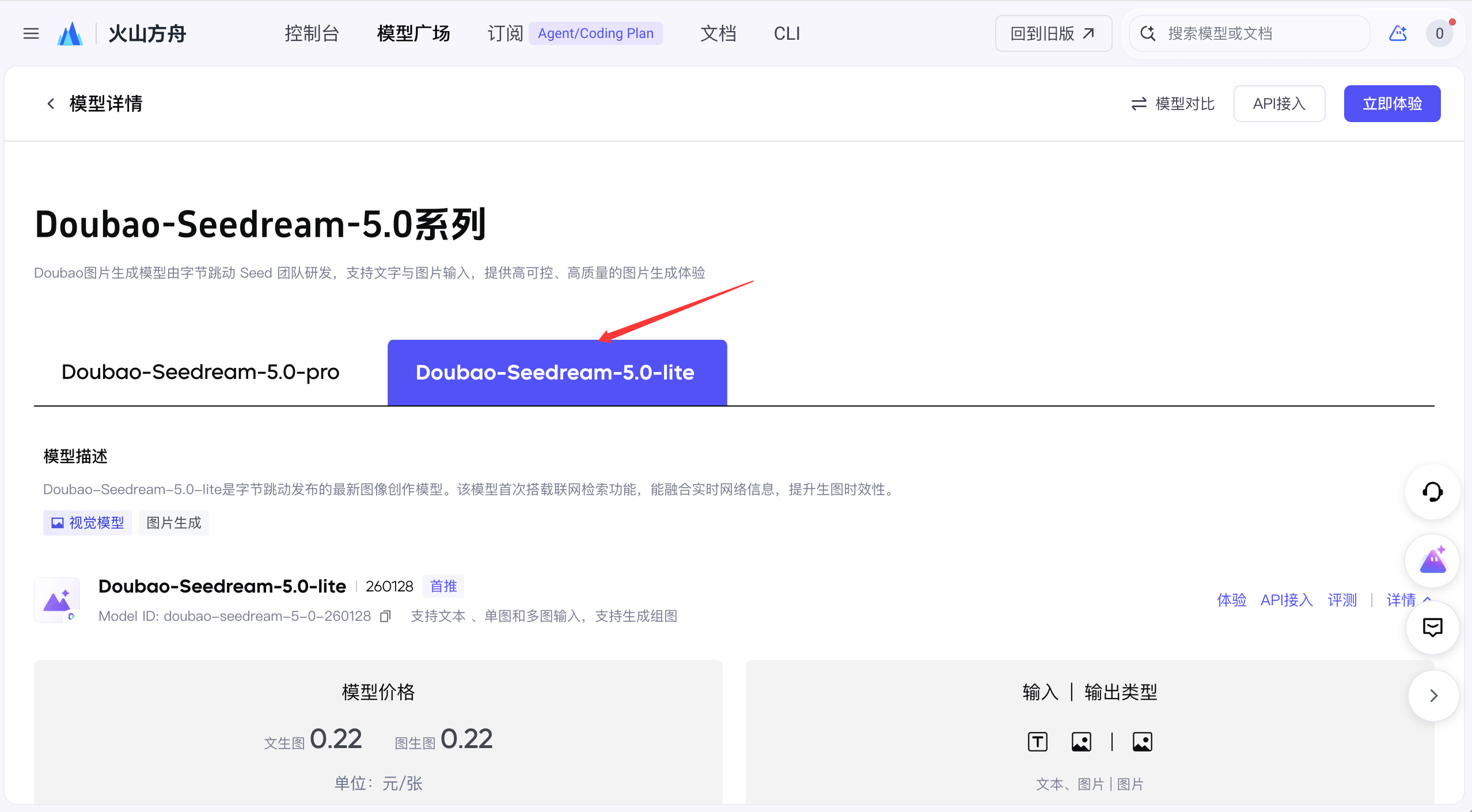The width and height of the screenshot is (1472, 812).
Task: Click the image output type icon
Action: click(1143, 742)
